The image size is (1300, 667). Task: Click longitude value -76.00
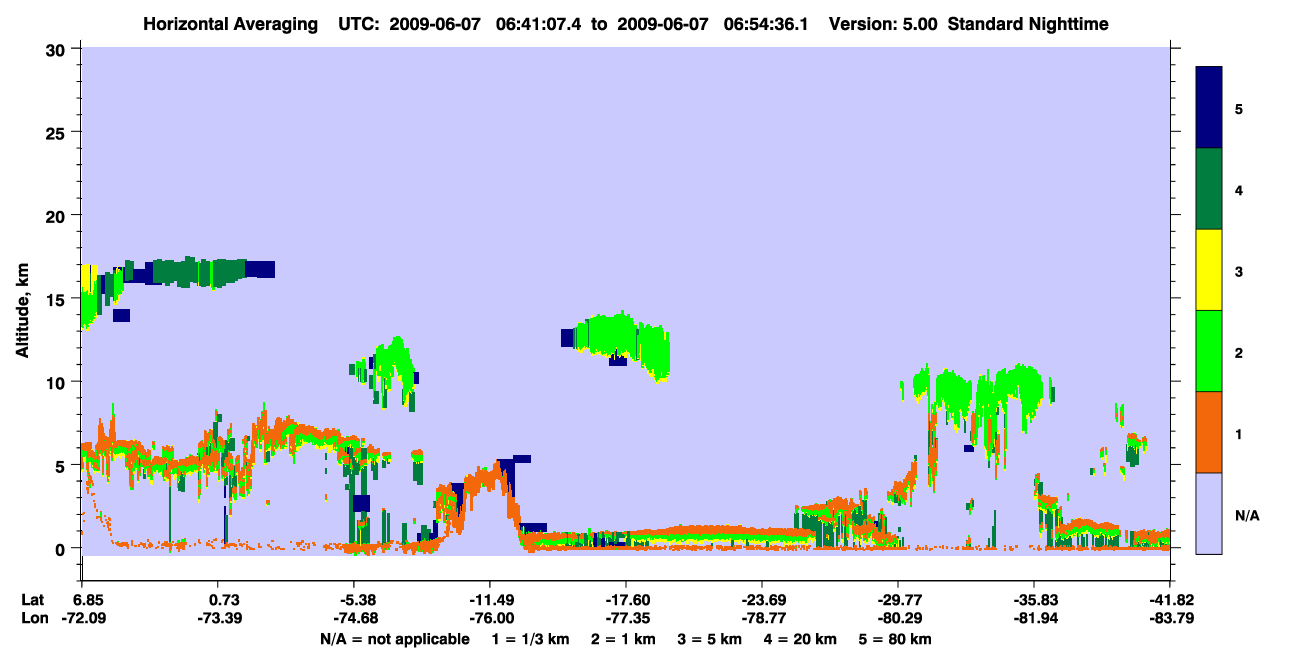point(491,619)
